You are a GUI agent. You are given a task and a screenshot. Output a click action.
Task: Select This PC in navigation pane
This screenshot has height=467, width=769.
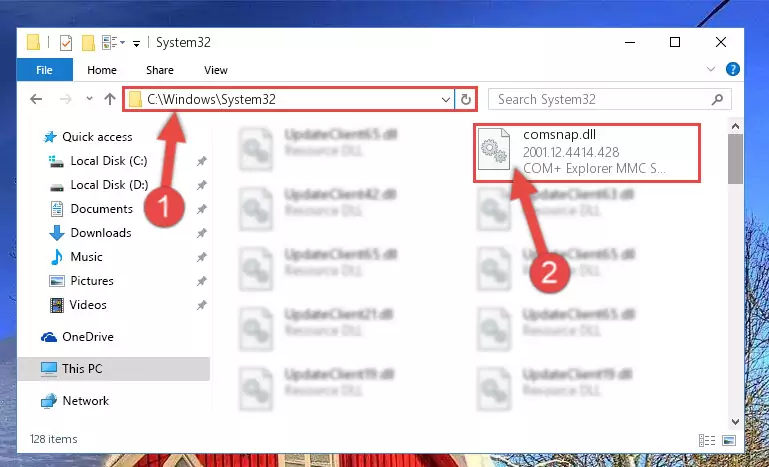coord(82,369)
